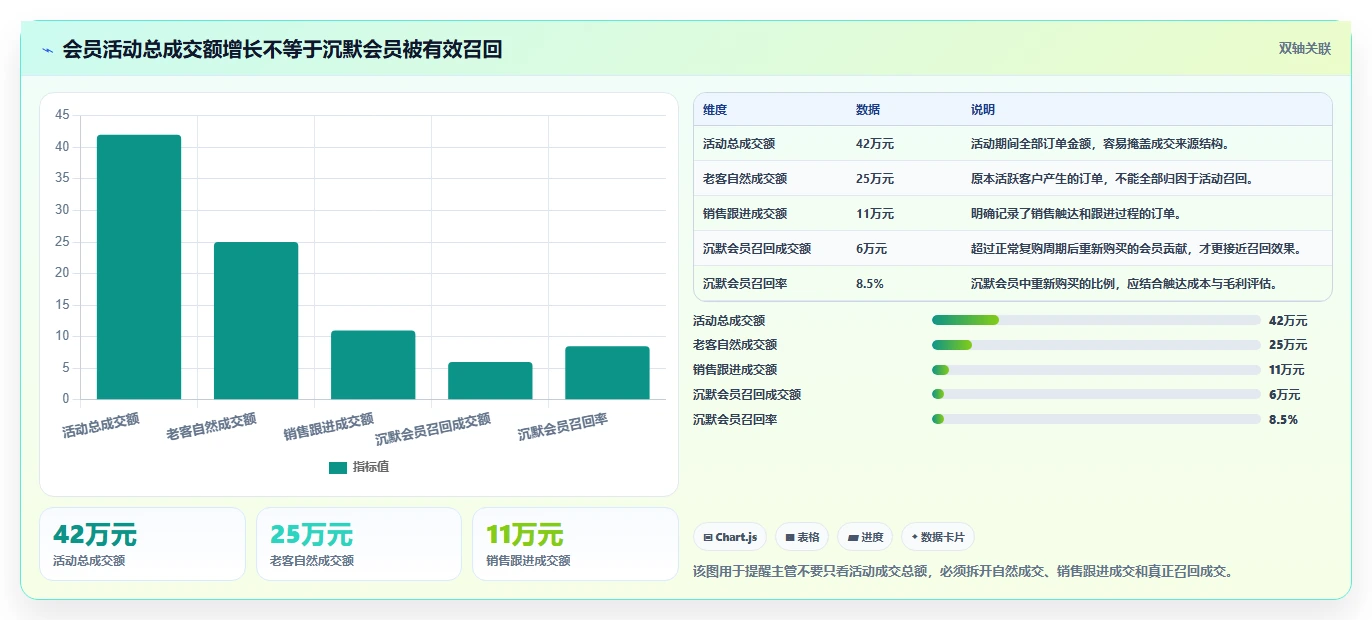
Task: Click the 沉默会员召回成交额 progress bar
Action: [x=1096, y=395]
